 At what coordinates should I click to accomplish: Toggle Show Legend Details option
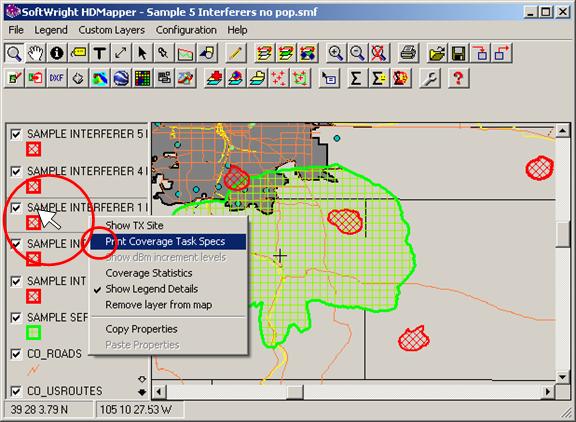[x=169, y=289]
